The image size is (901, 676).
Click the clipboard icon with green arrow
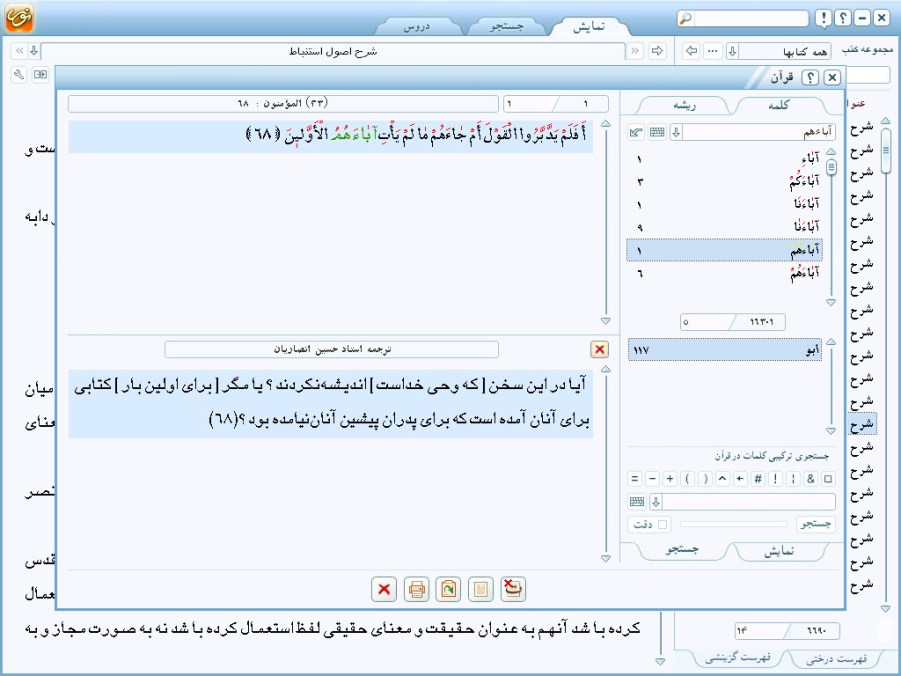click(449, 590)
